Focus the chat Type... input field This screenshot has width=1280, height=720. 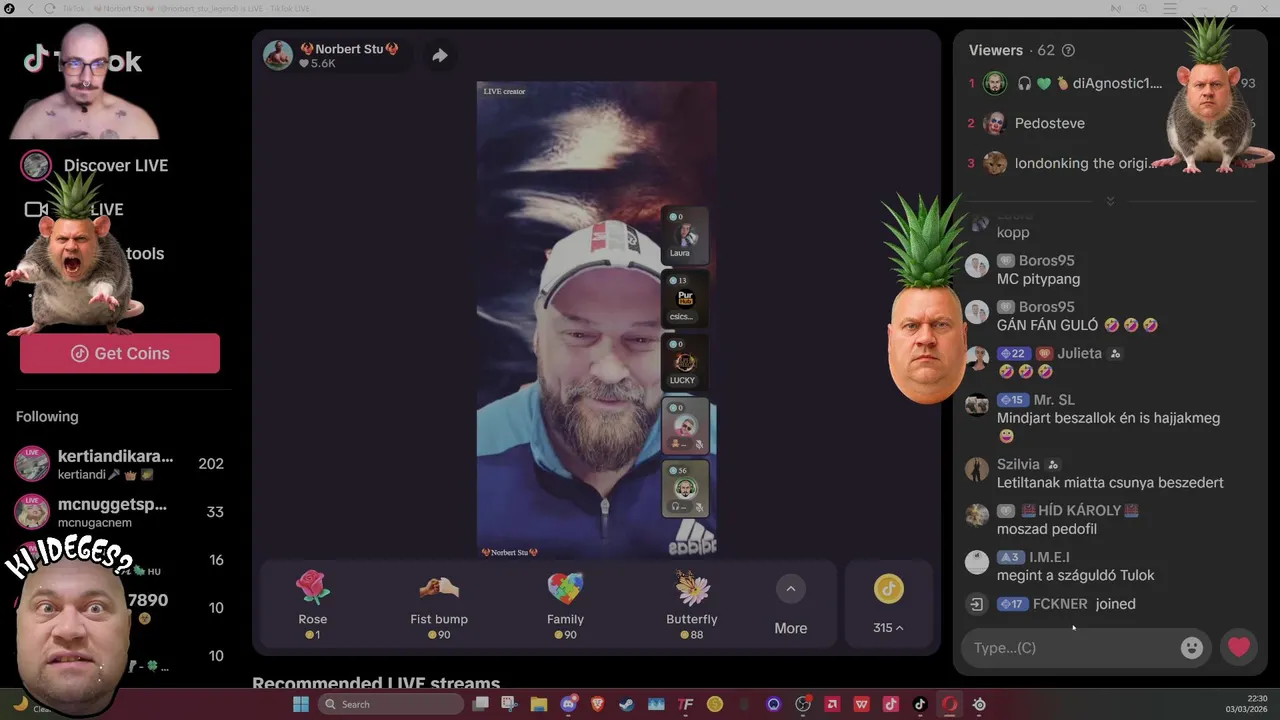pyautogui.click(x=1074, y=648)
